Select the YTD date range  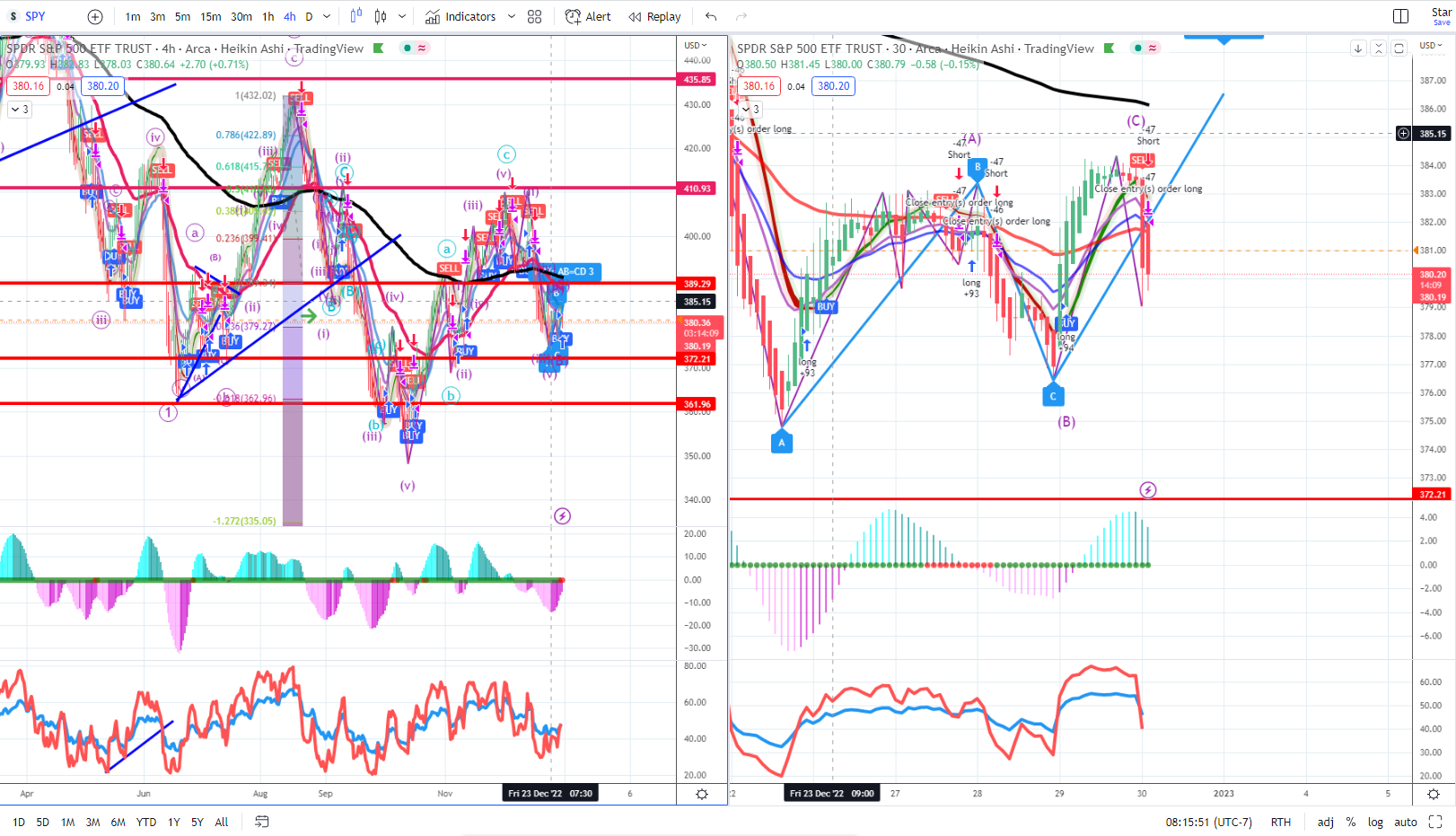tap(146, 822)
